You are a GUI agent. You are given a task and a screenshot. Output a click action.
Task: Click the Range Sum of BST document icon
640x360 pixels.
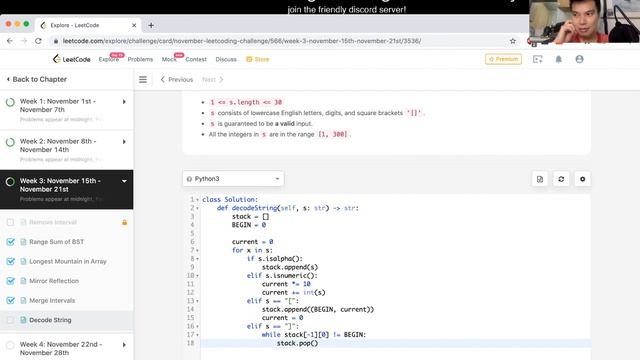point(23,242)
